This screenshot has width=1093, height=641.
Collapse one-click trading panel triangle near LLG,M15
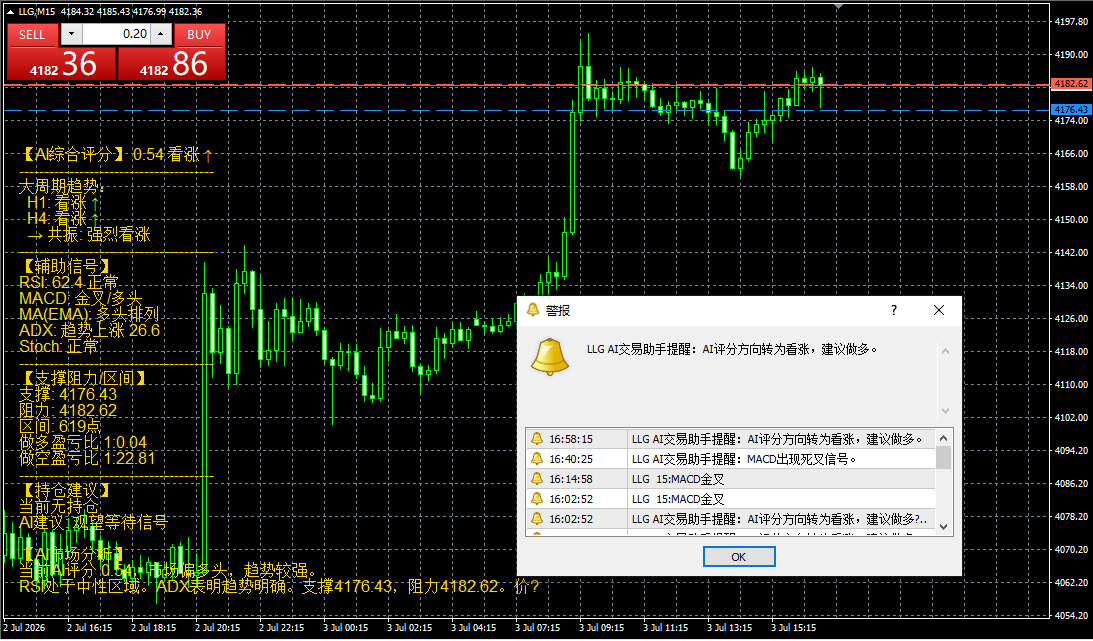pyautogui.click(x=10, y=12)
